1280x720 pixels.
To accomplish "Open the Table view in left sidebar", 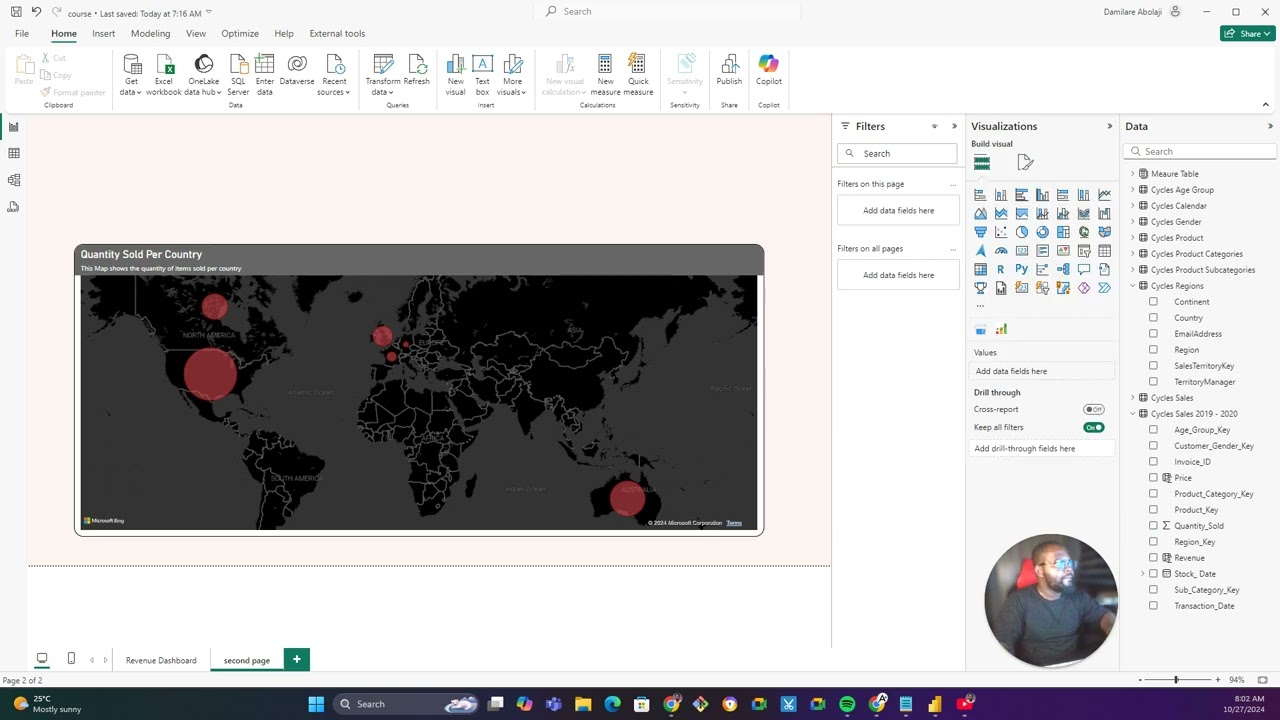I will pos(14,153).
